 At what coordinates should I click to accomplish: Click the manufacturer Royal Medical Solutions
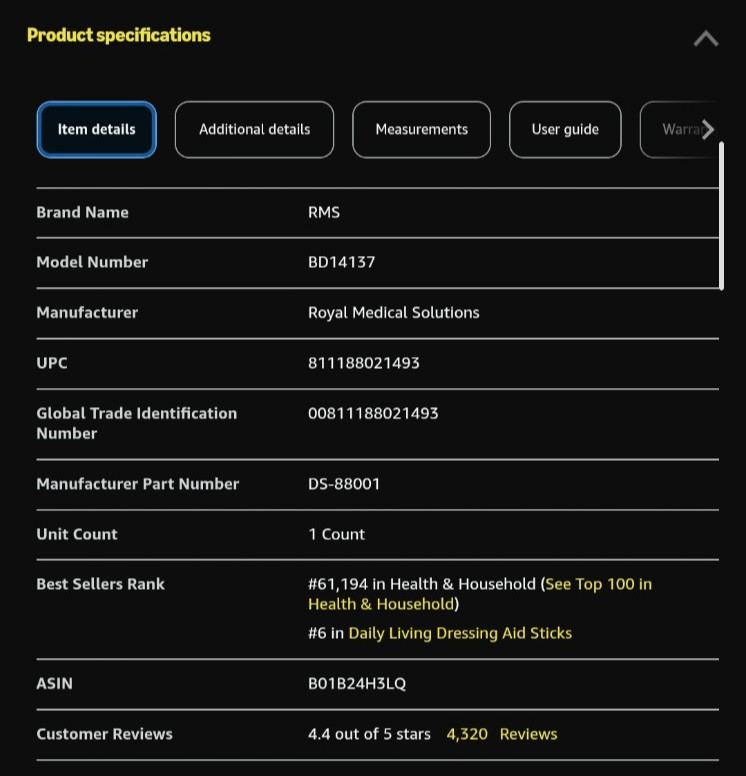point(394,313)
